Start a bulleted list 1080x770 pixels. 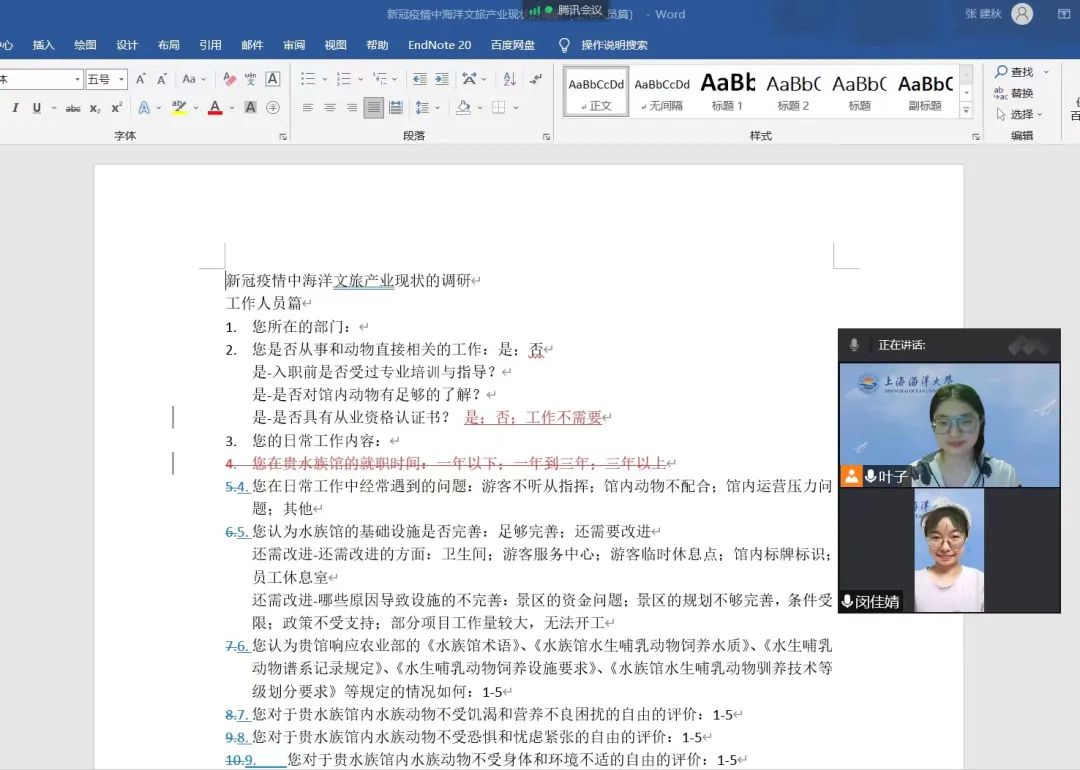(308, 79)
